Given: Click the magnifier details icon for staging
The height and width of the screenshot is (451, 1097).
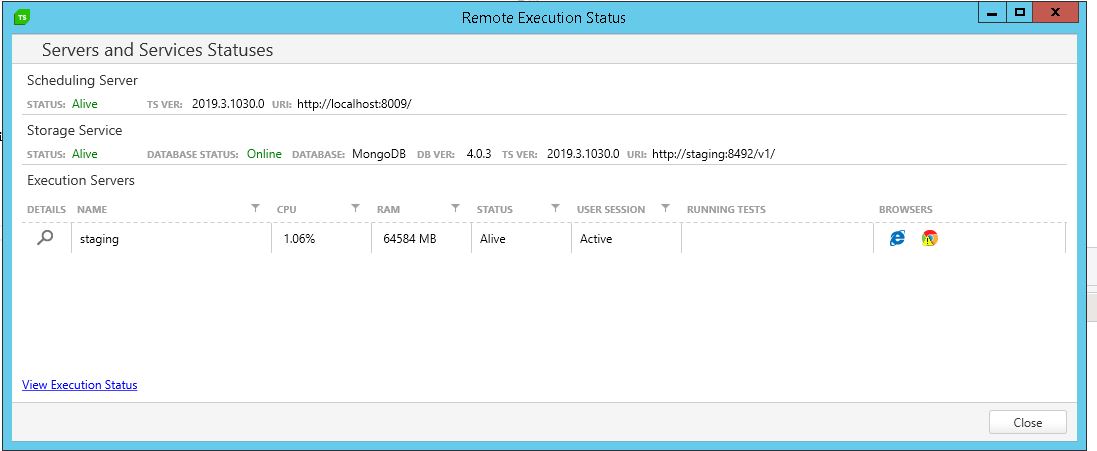Looking at the screenshot, I should tap(45, 239).
